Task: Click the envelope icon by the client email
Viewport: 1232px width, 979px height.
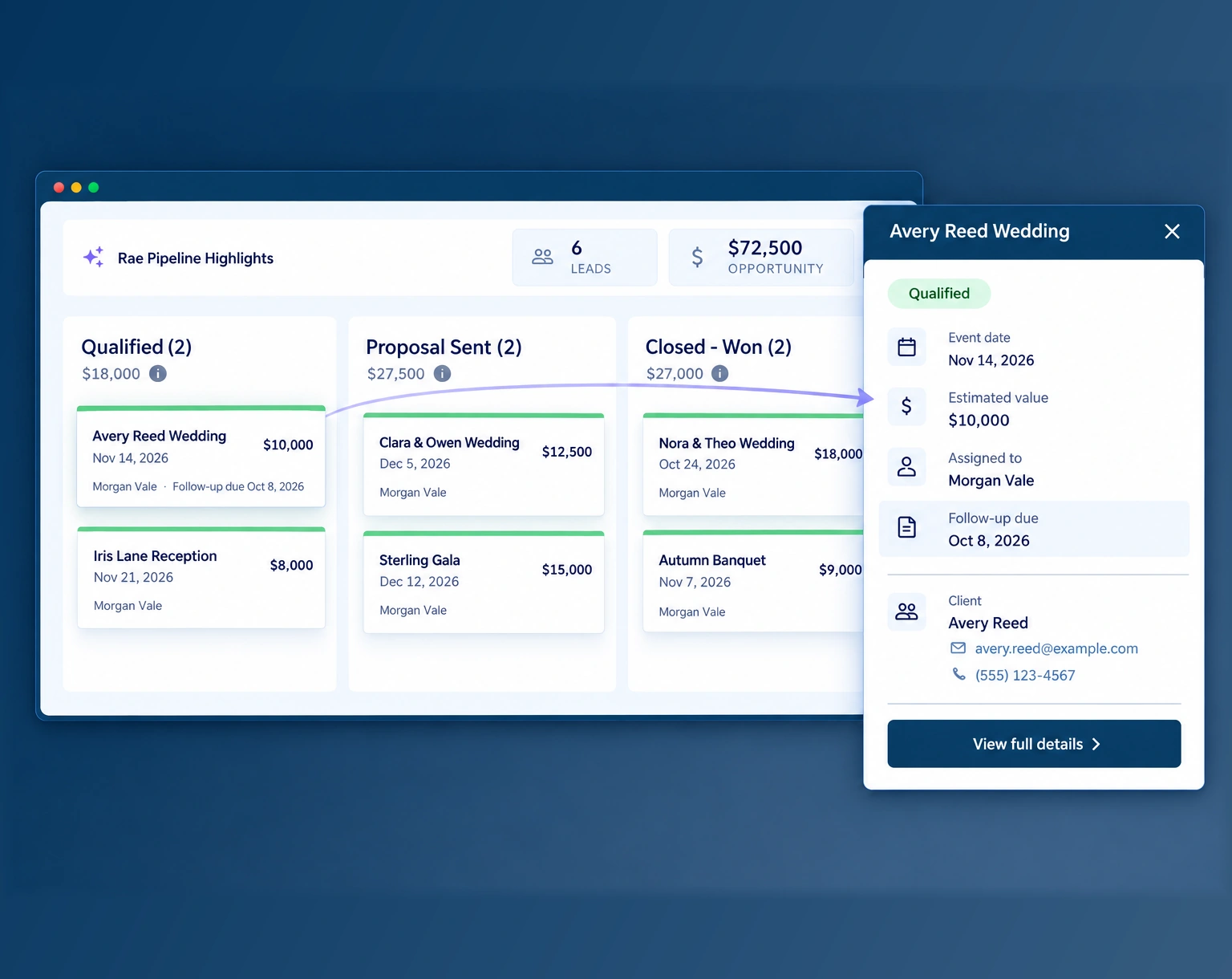Action: coord(958,648)
